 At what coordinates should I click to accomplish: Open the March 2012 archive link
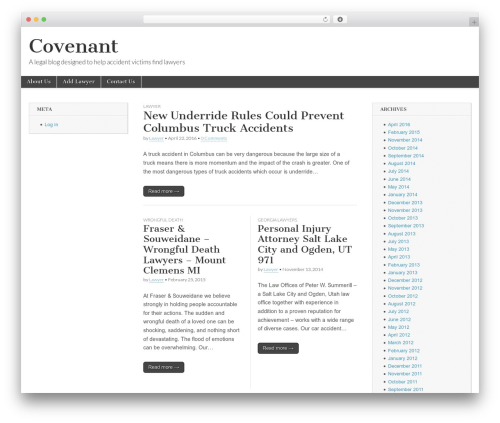[400, 343]
